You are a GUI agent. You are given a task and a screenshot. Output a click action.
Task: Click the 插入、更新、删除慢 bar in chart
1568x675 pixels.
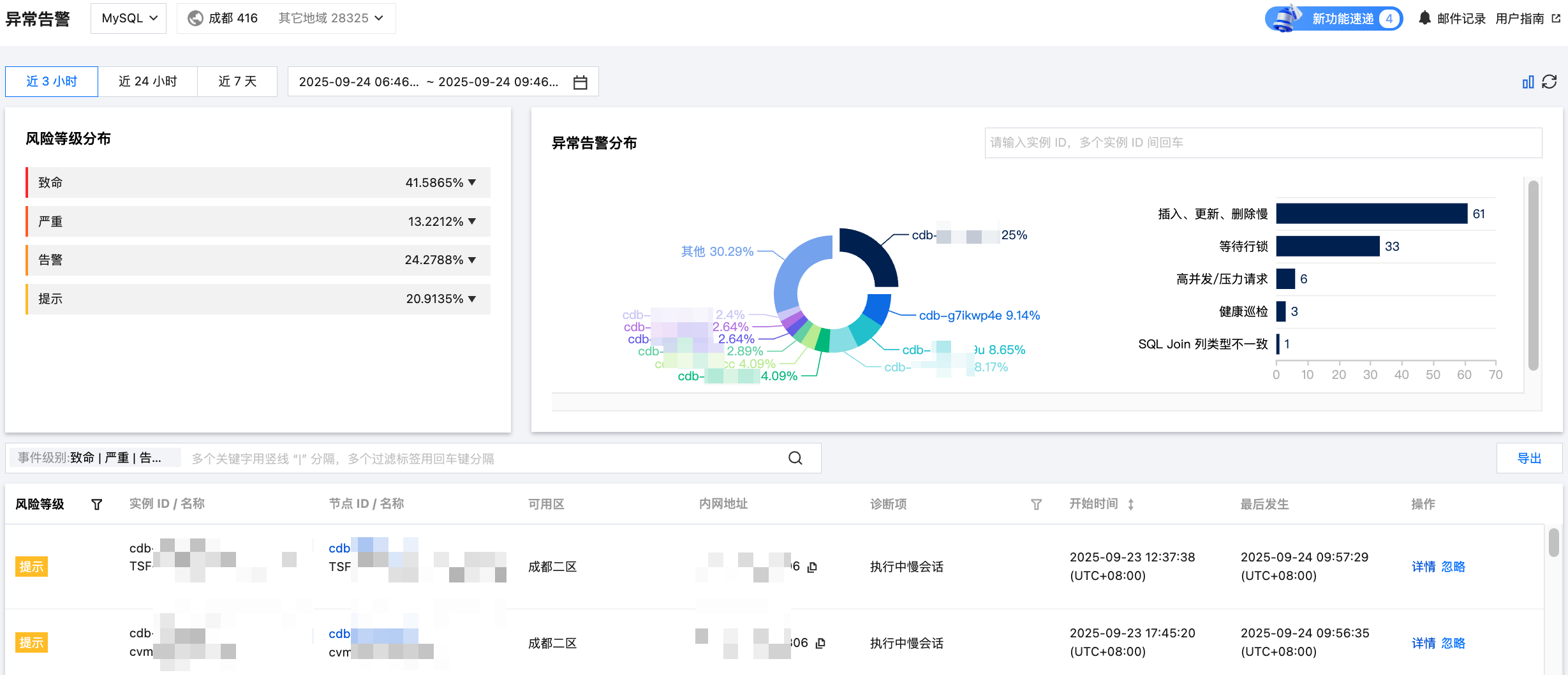coord(1372,214)
